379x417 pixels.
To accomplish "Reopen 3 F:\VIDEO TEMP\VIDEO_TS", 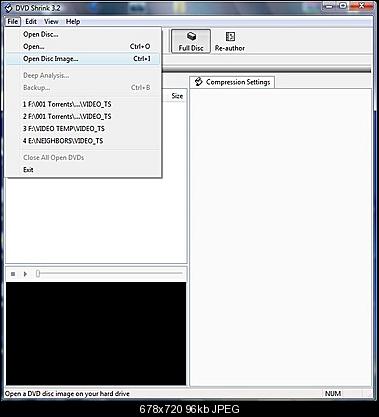I will pyautogui.click(x=83, y=129).
